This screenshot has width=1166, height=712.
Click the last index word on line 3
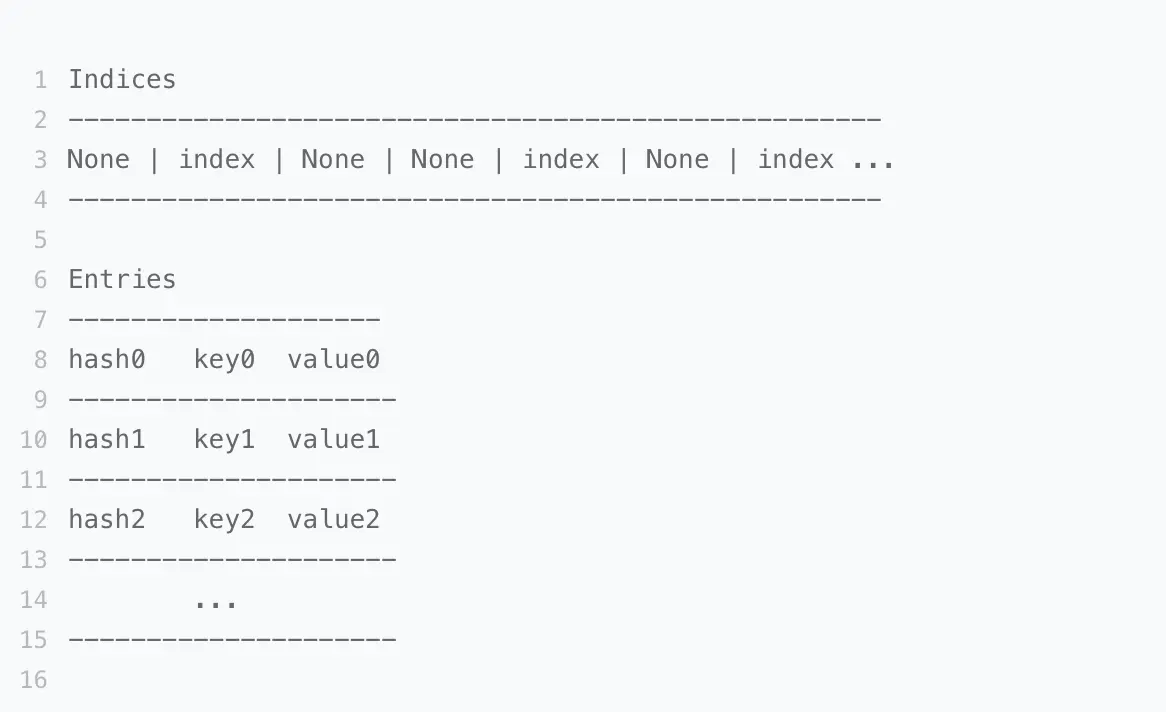[796, 160]
